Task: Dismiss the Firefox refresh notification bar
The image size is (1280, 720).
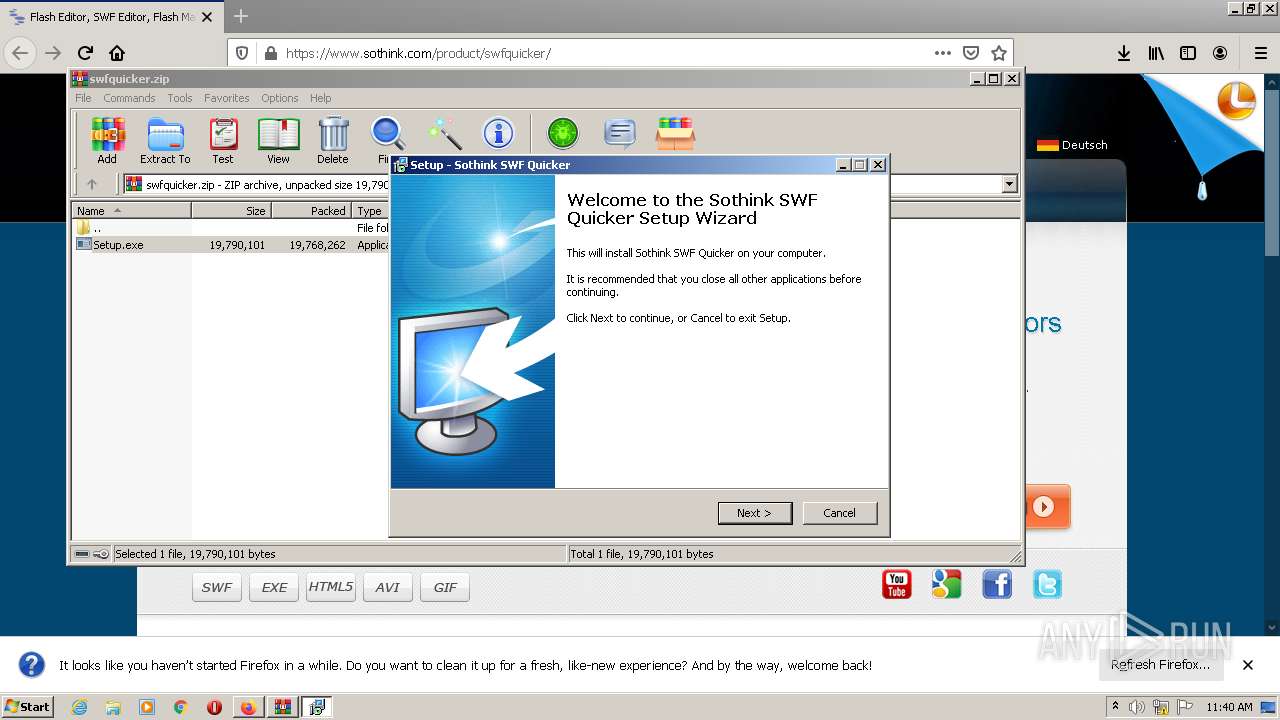Action: click(1248, 665)
